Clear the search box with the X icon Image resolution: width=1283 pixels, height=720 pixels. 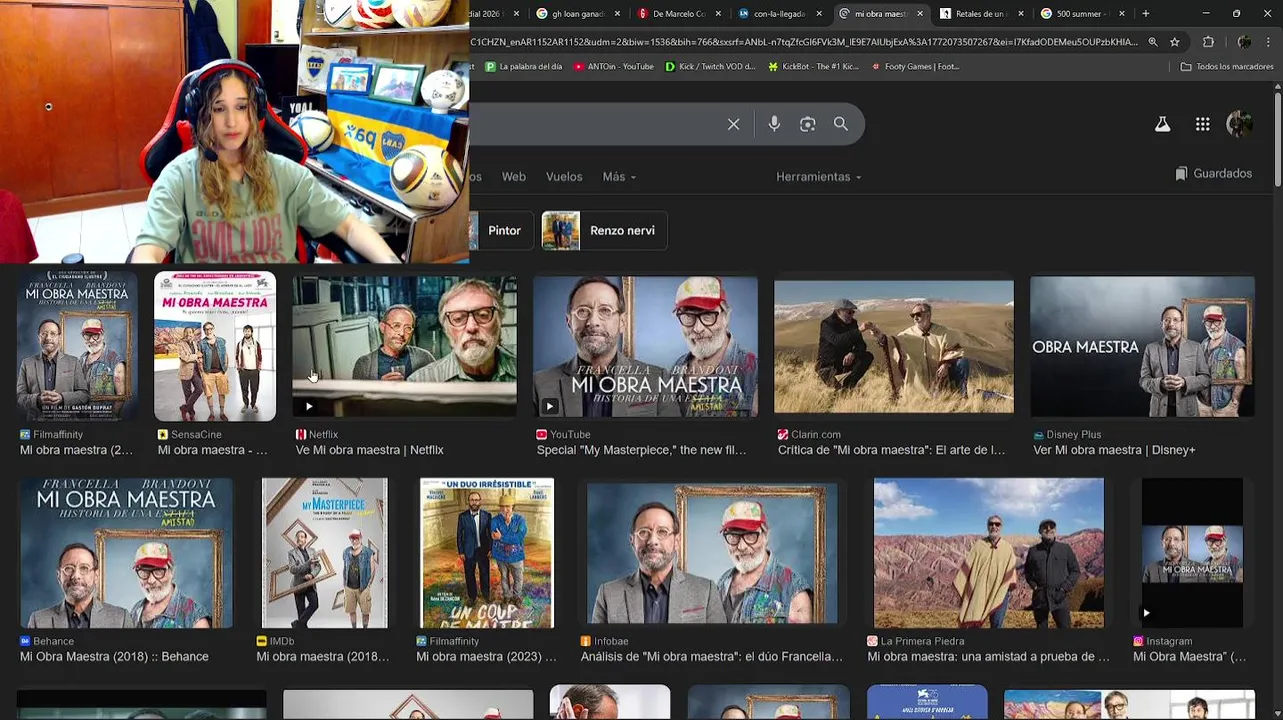[733, 124]
